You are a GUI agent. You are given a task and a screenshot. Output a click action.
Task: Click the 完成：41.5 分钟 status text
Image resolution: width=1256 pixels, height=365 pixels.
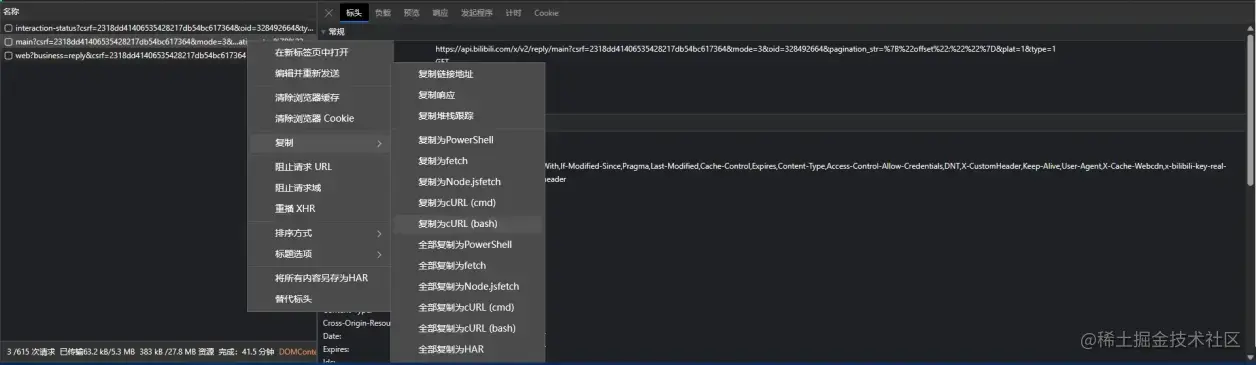point(246,351)
